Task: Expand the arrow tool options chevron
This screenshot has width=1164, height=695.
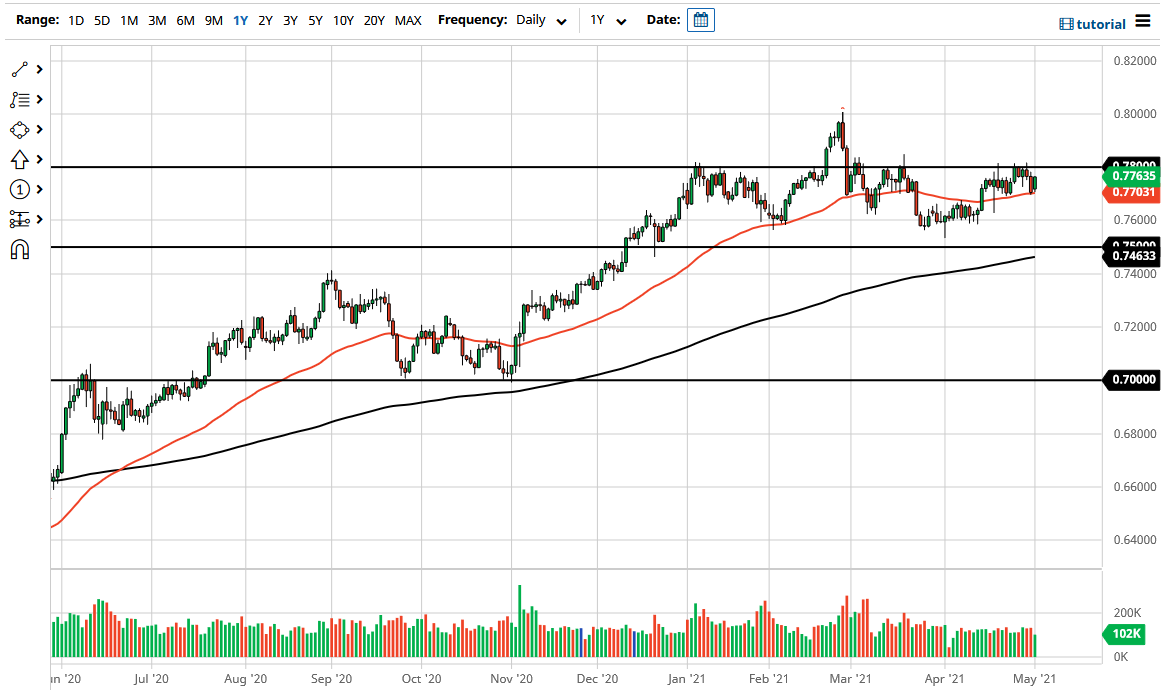Action: click(41, 159)
